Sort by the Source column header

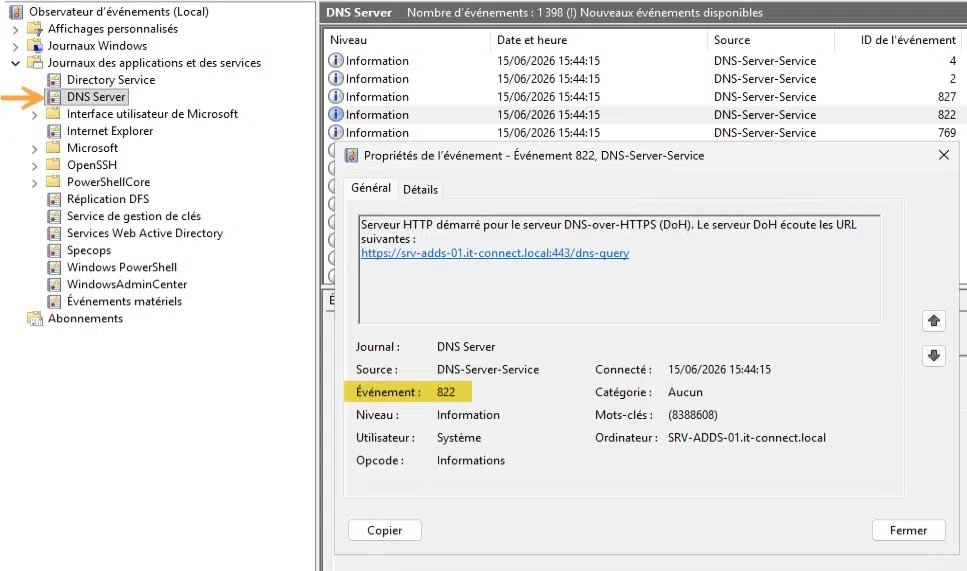(x=771, y=40)
